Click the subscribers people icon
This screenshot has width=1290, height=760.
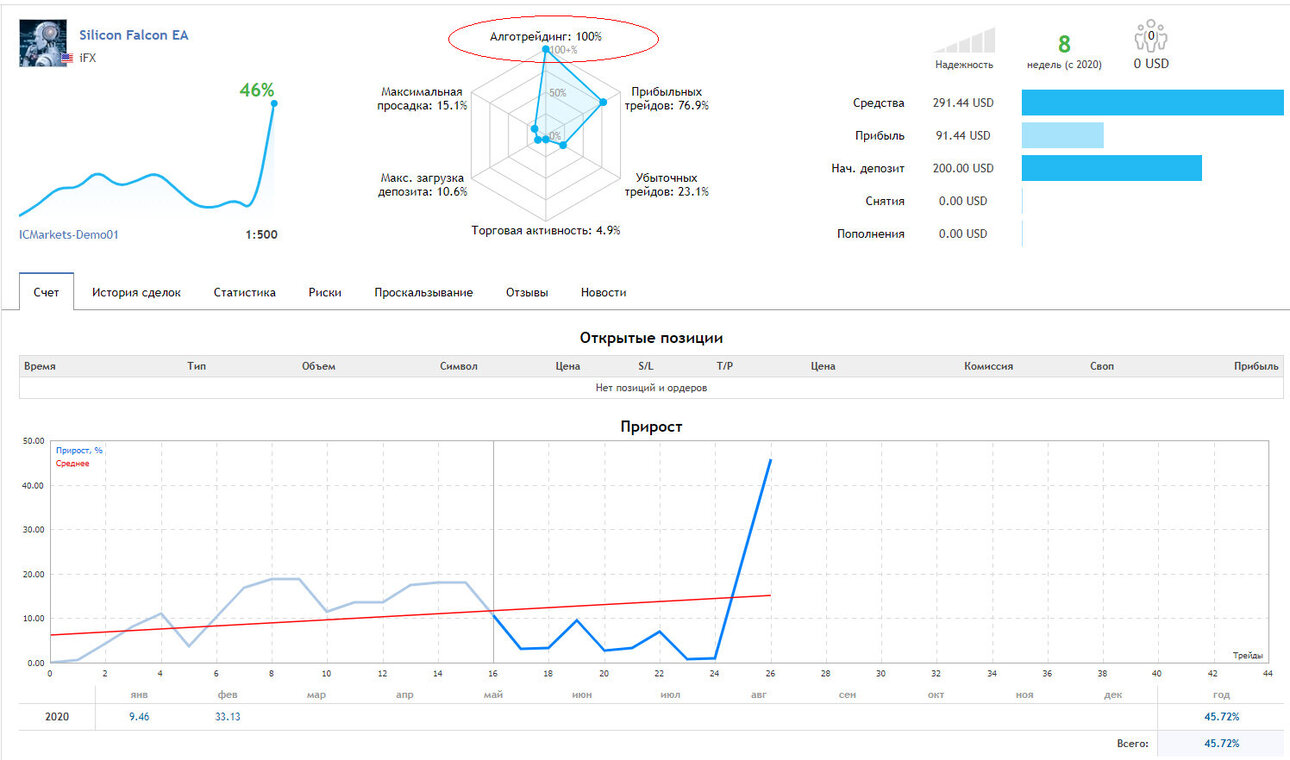(x=1151, y=37)
